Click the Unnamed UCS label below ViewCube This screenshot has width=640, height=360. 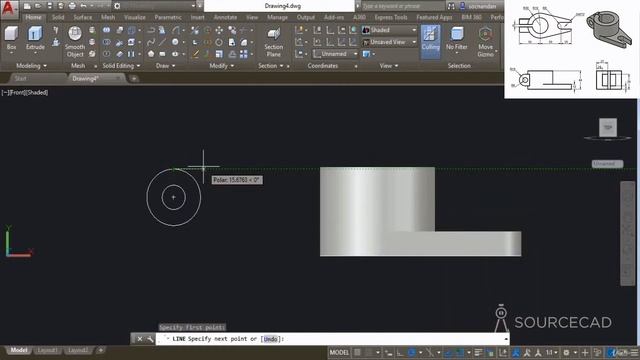pos(607,164)
